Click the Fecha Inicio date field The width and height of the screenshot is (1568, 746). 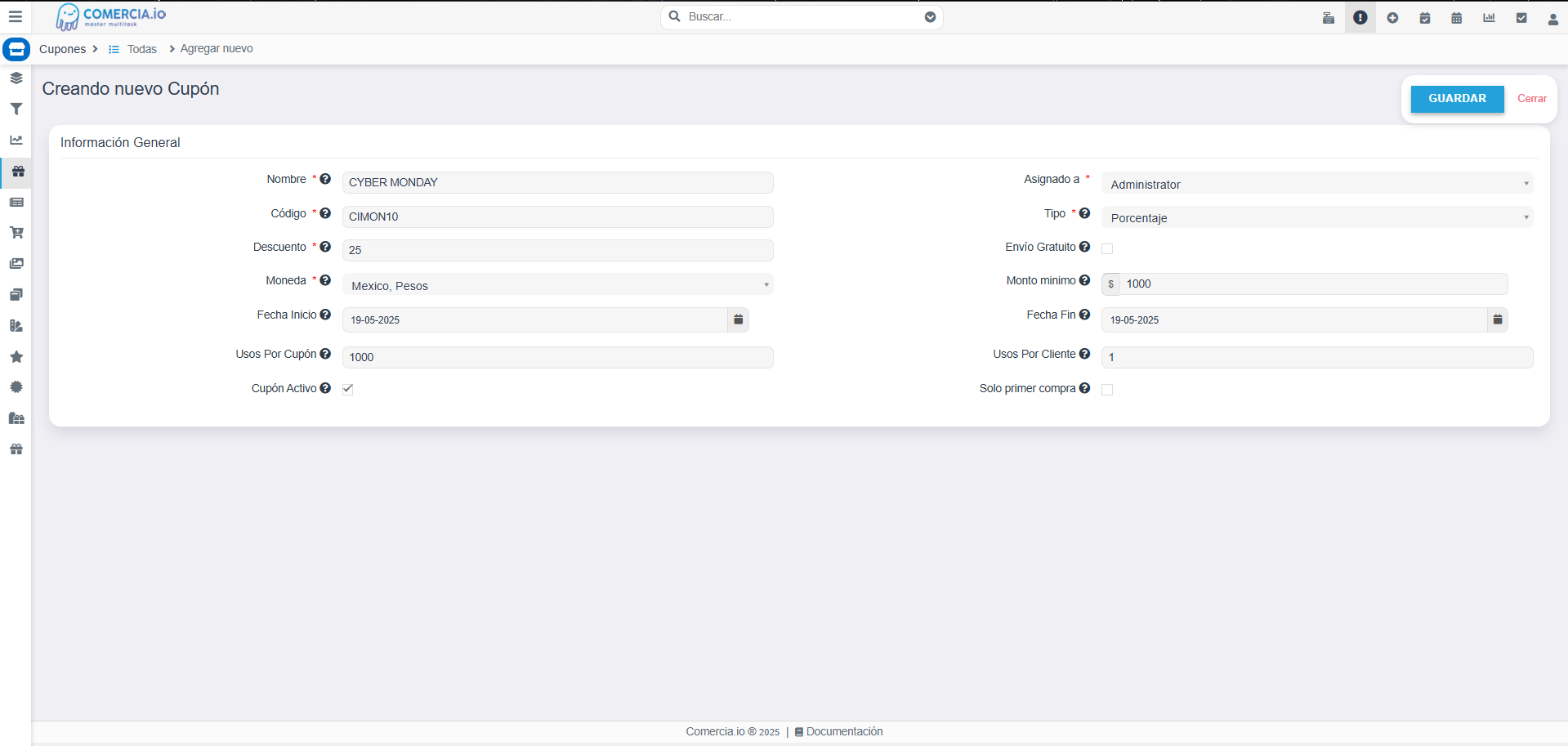tap(534, 319)
